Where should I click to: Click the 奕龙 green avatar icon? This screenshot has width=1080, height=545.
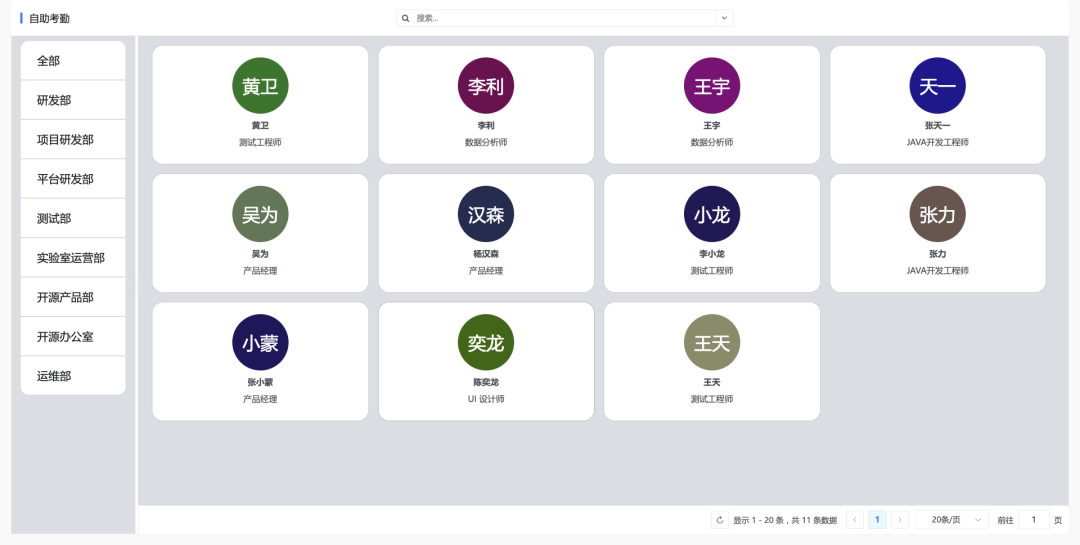[486, 343]
